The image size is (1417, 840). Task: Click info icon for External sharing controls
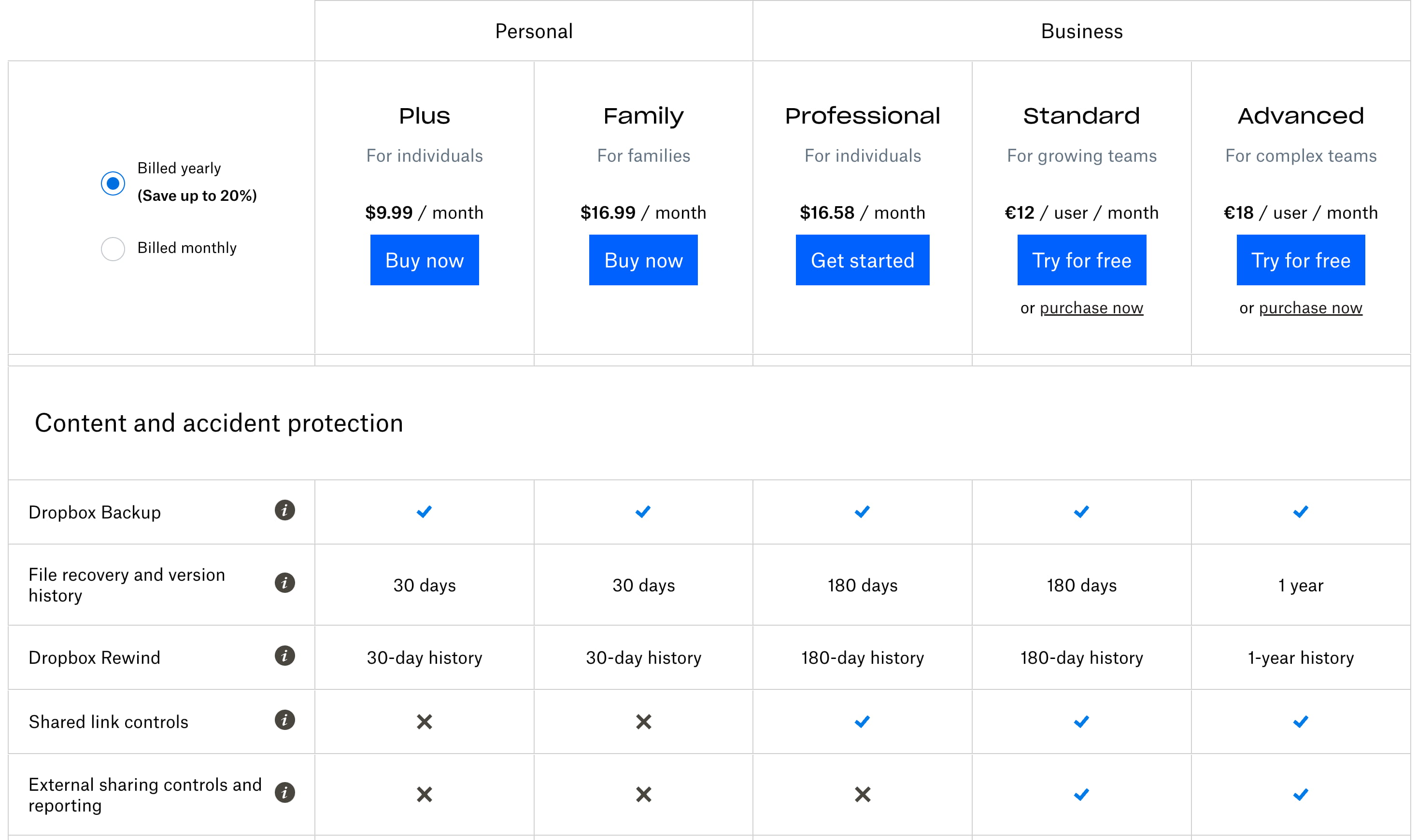pyautogui.click(x=285, y=793)
